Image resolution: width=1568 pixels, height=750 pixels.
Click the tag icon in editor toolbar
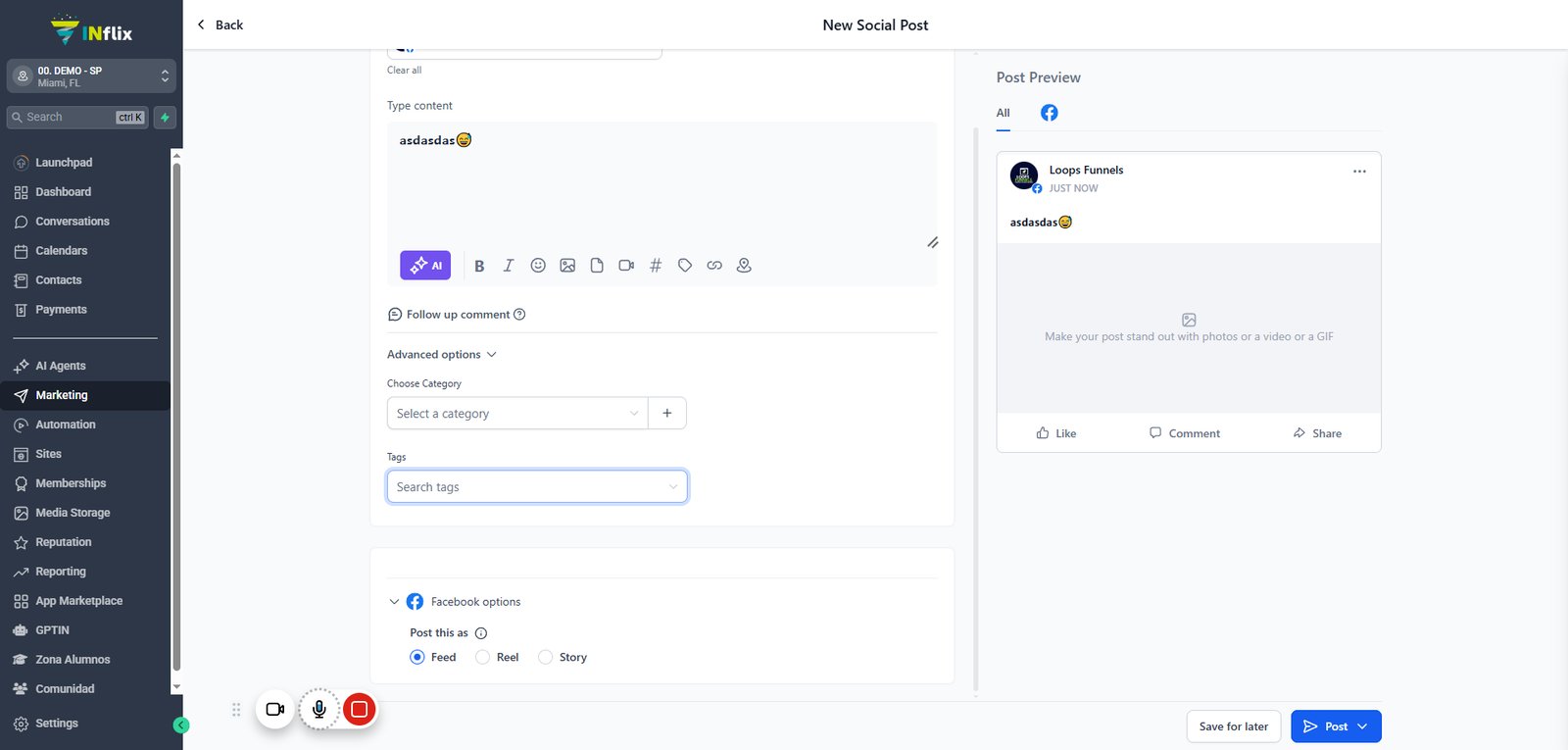pyautogui.click(x=685, y=266)
